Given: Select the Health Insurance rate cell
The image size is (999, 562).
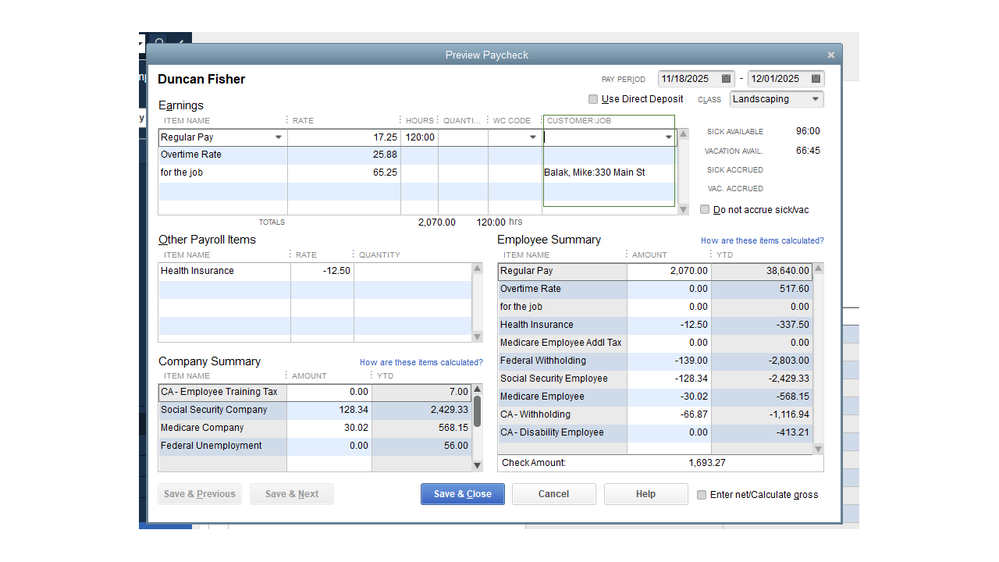Looking at the screenshot, I should pos(322,271).
